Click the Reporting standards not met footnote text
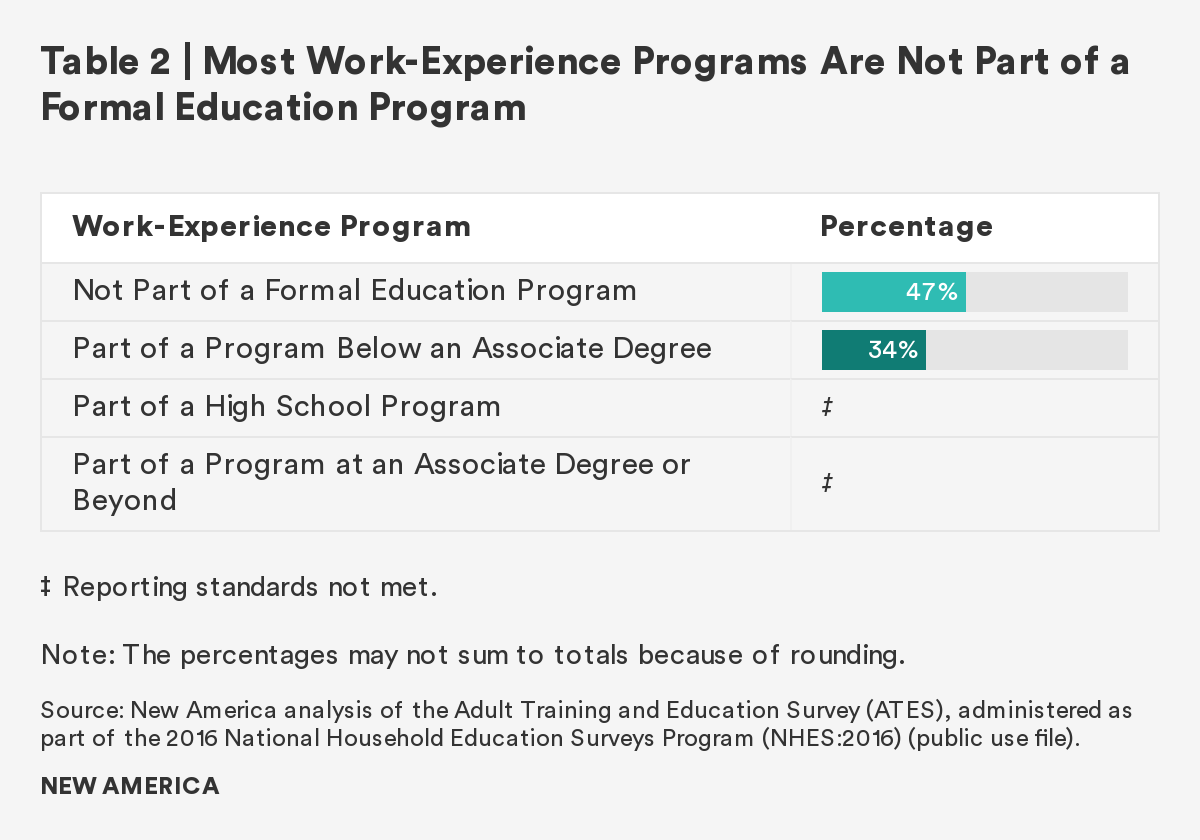 click(x=250, y=587)
